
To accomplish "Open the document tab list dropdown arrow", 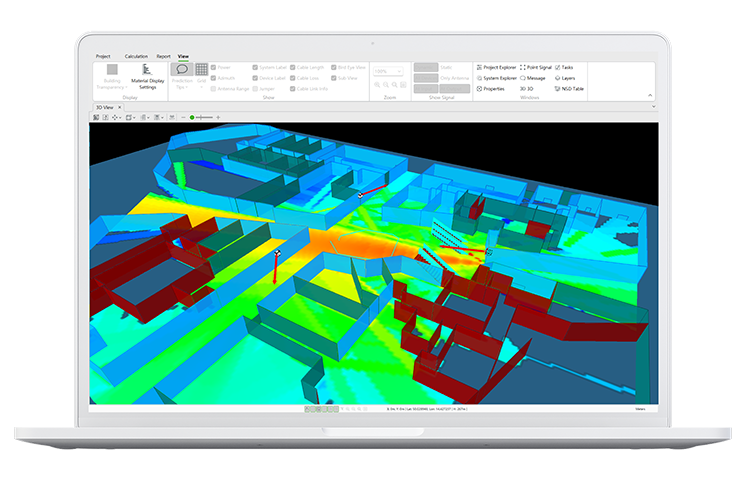I will click(653, 107).
